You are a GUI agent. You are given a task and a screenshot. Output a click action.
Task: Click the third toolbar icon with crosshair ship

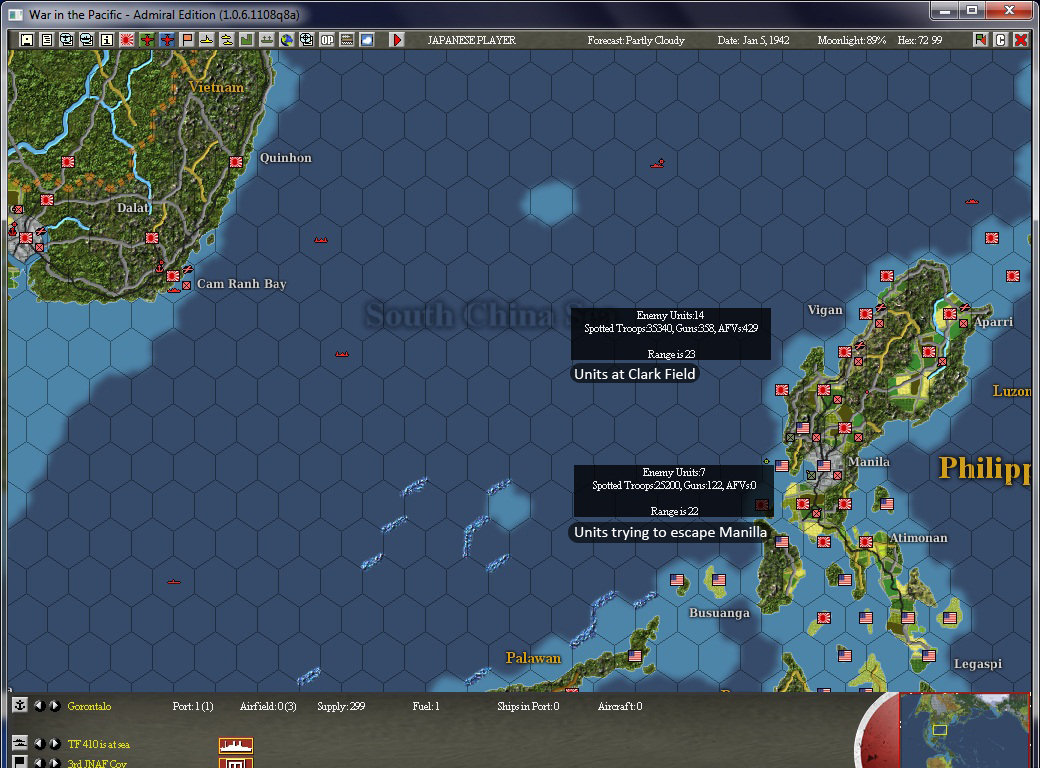click(66, 40)
